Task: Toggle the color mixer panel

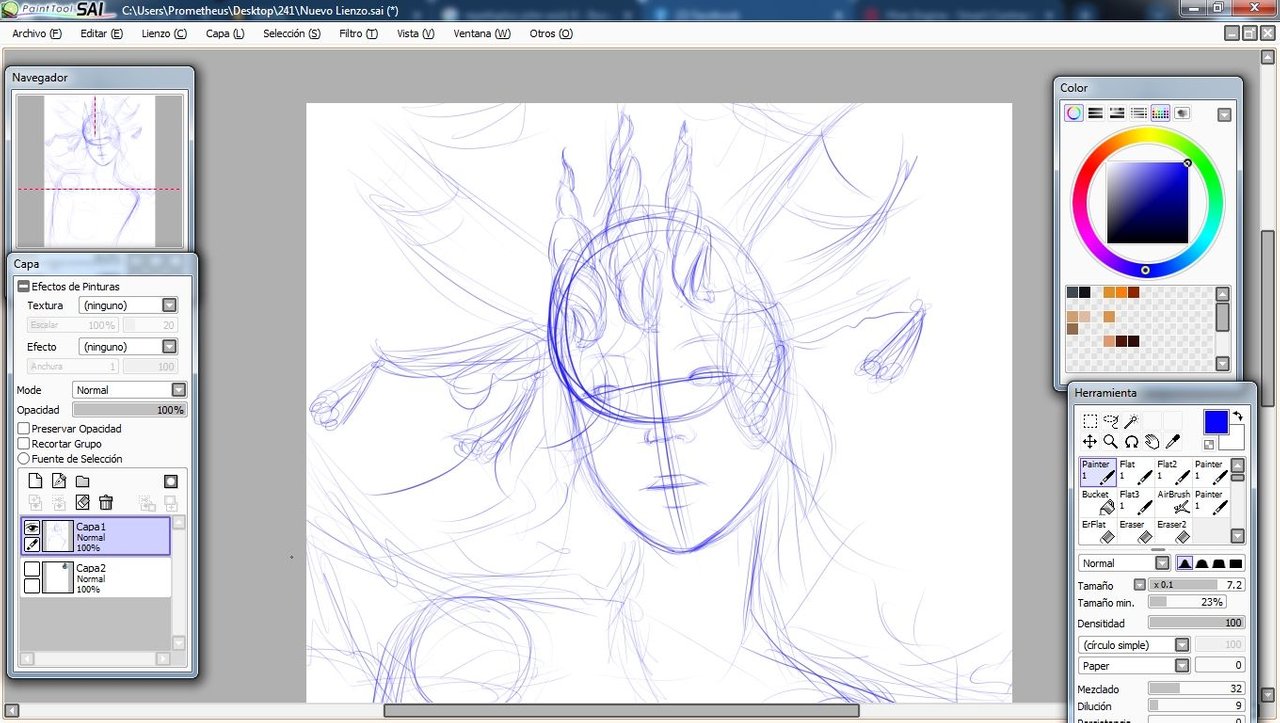Action: point(1139,113)
